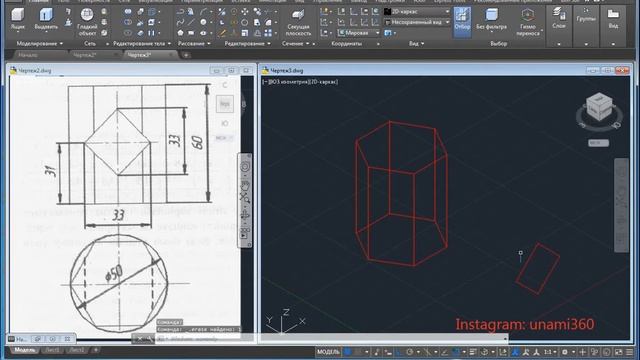Click the command line input field
Screen dimensions: 640x360
pos(331,338)
